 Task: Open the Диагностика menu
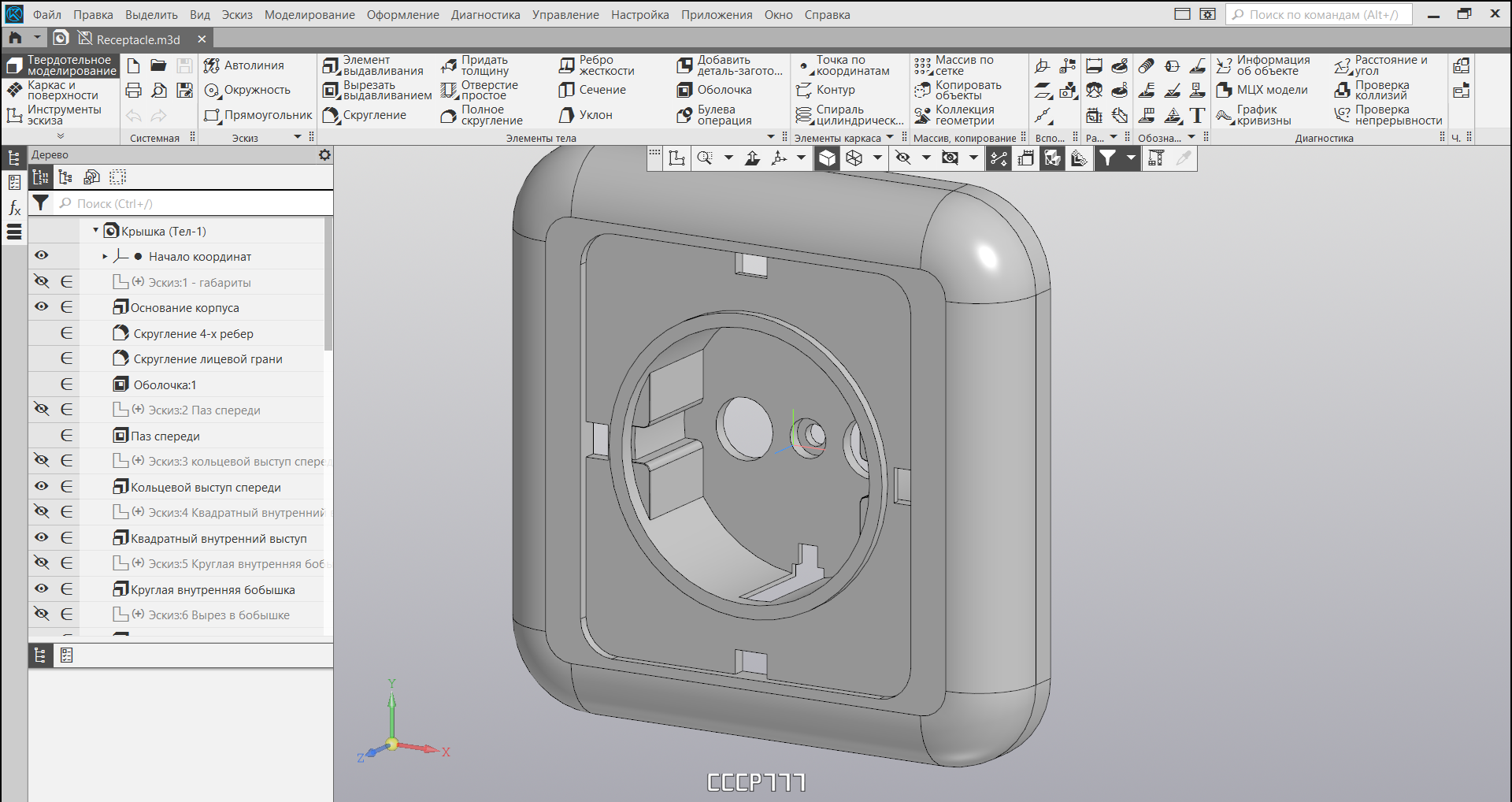pos(485,15)
